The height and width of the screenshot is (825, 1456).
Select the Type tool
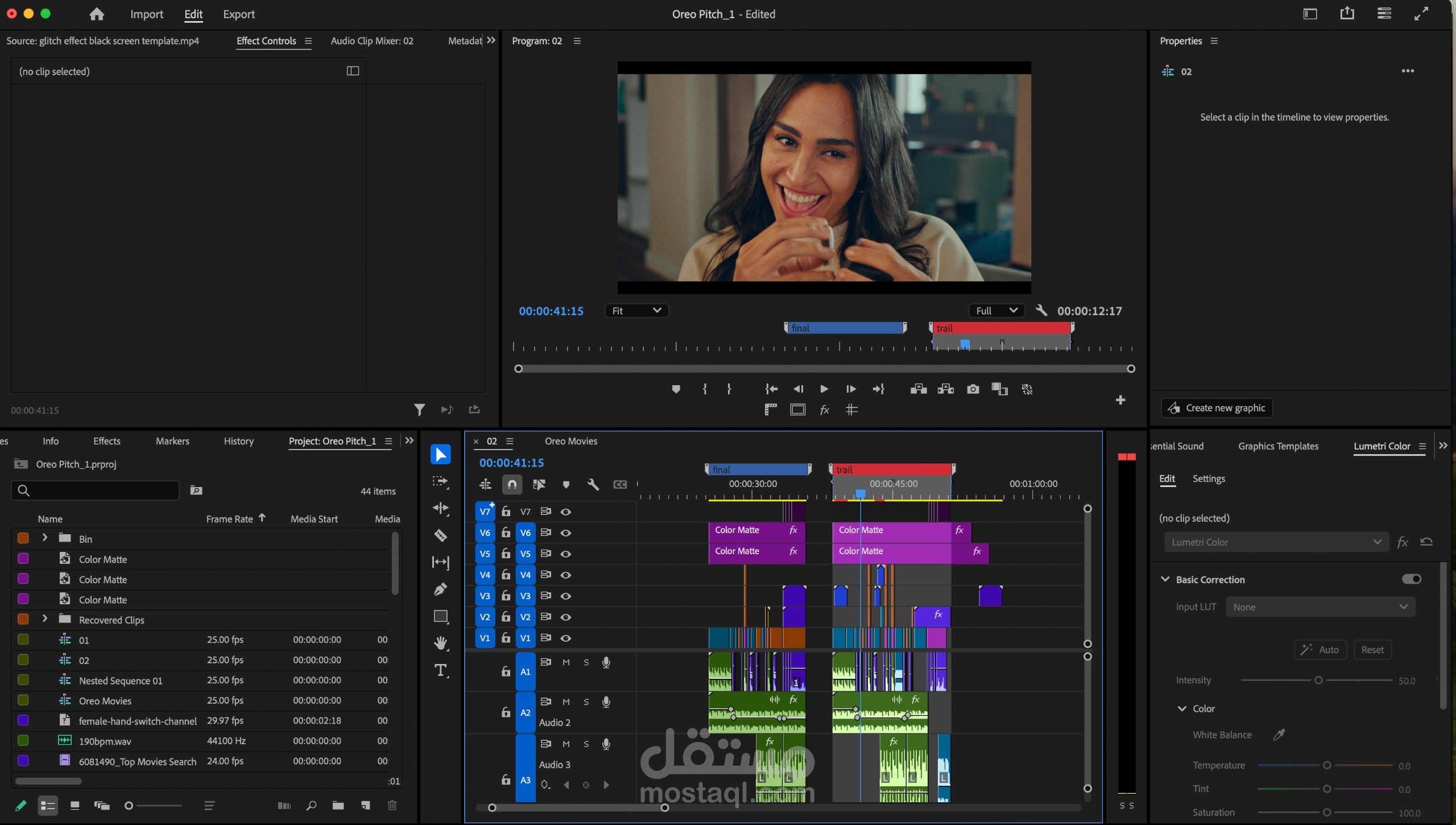tap(440, 670)
